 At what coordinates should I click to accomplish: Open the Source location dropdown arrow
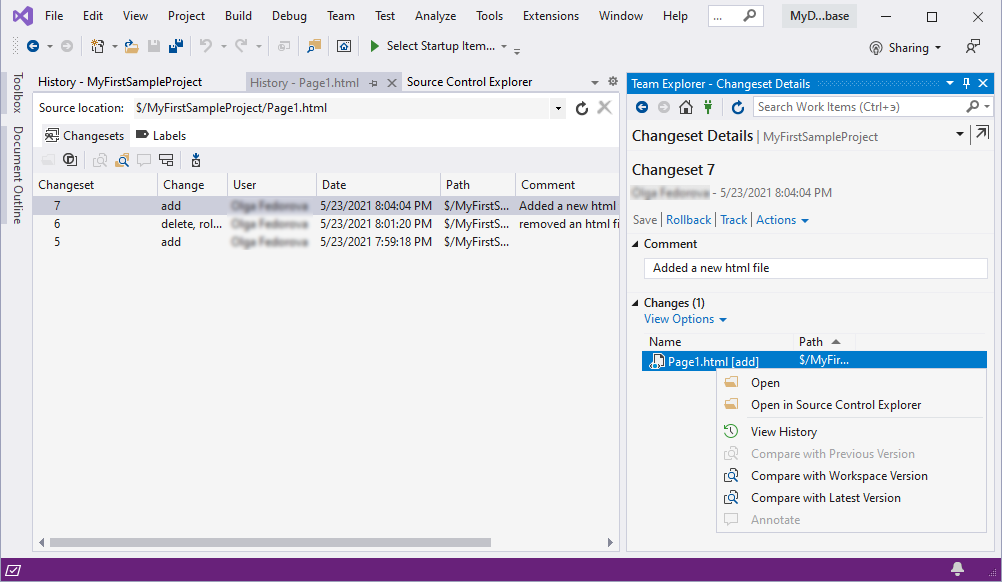558,109
